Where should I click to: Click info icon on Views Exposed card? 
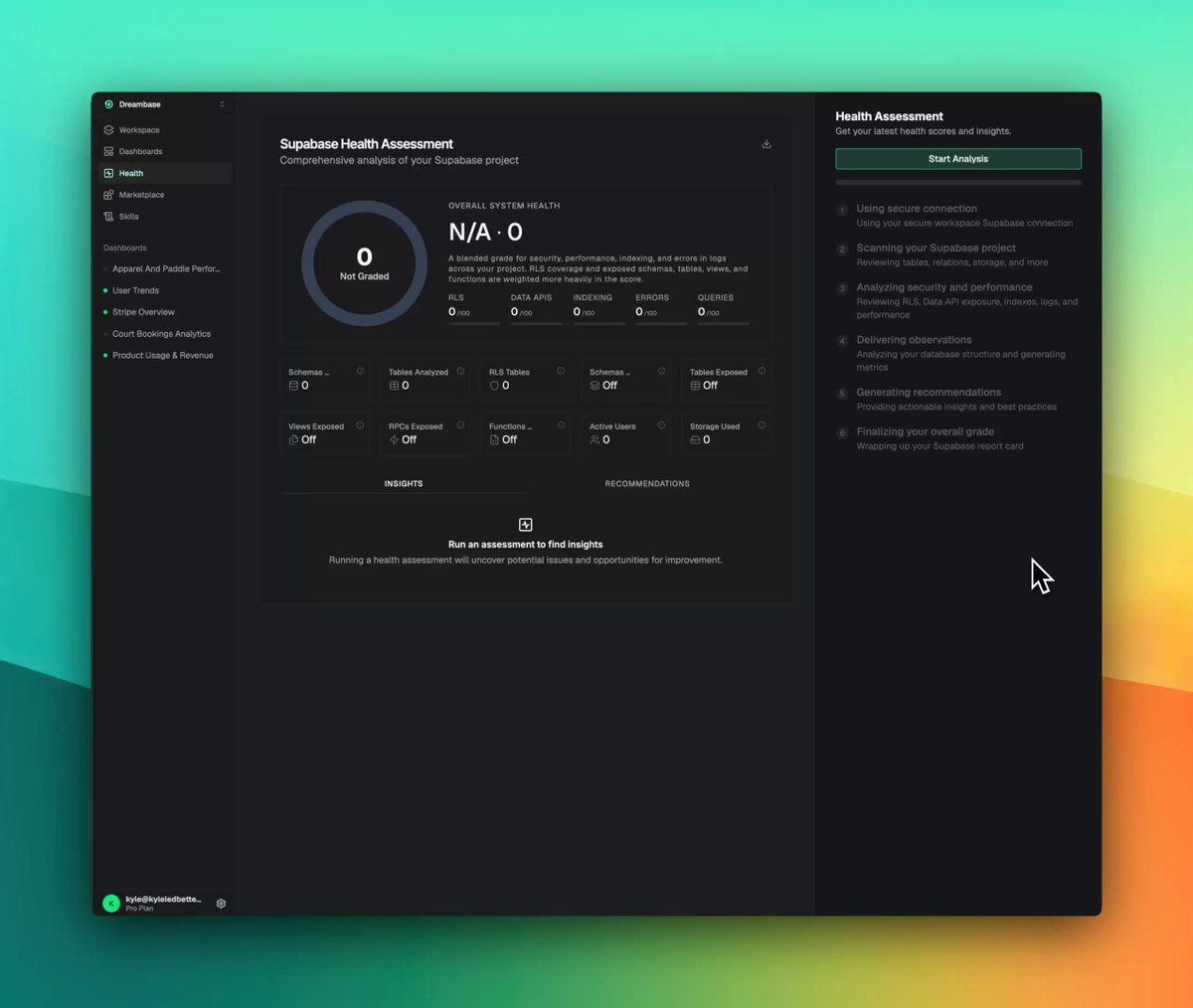[x=360, y=425]
